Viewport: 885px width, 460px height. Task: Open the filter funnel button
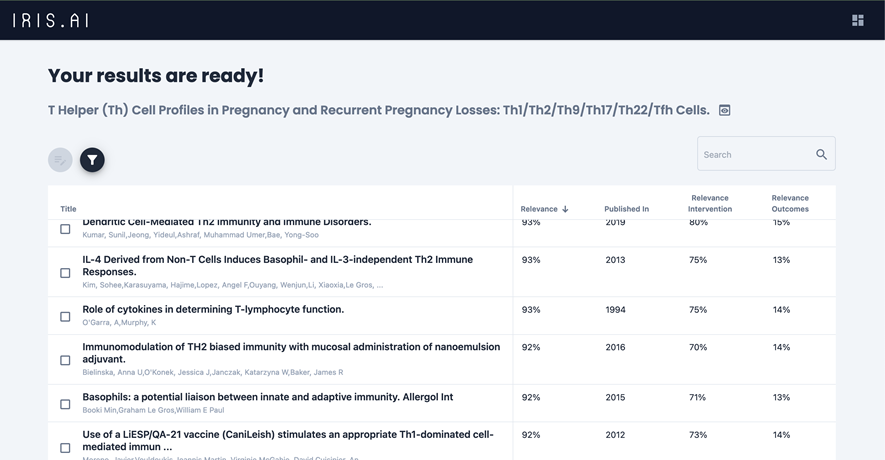click(92, 160)
